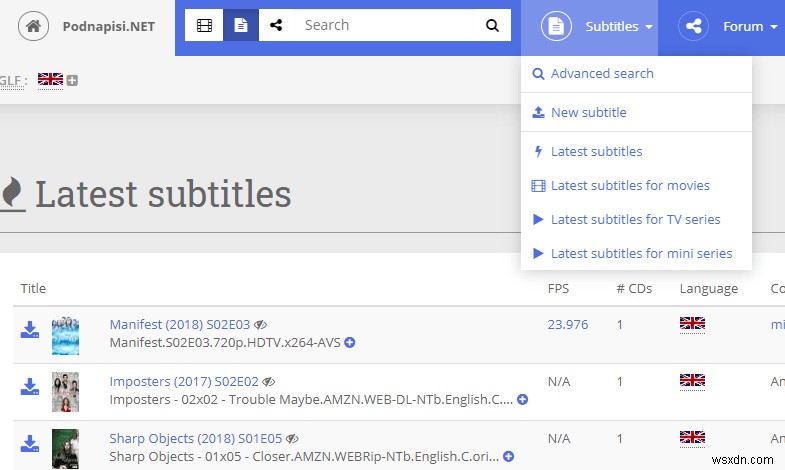Screen dimensions: 785x470
Task: Expand releases for Manifest.S02E03.720p.HDTV
Action: pyautogui.click(x=350, y=343)
